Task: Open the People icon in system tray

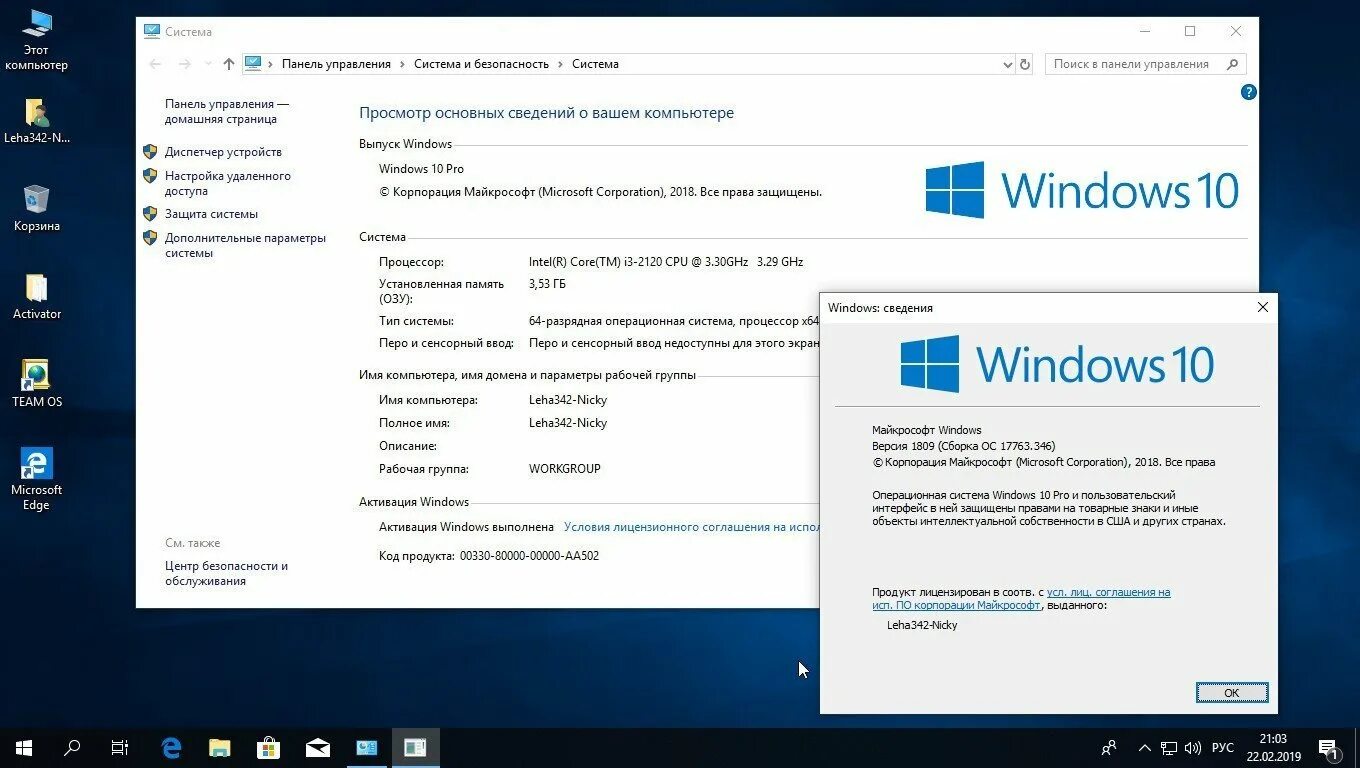Action: point(1109,747)
